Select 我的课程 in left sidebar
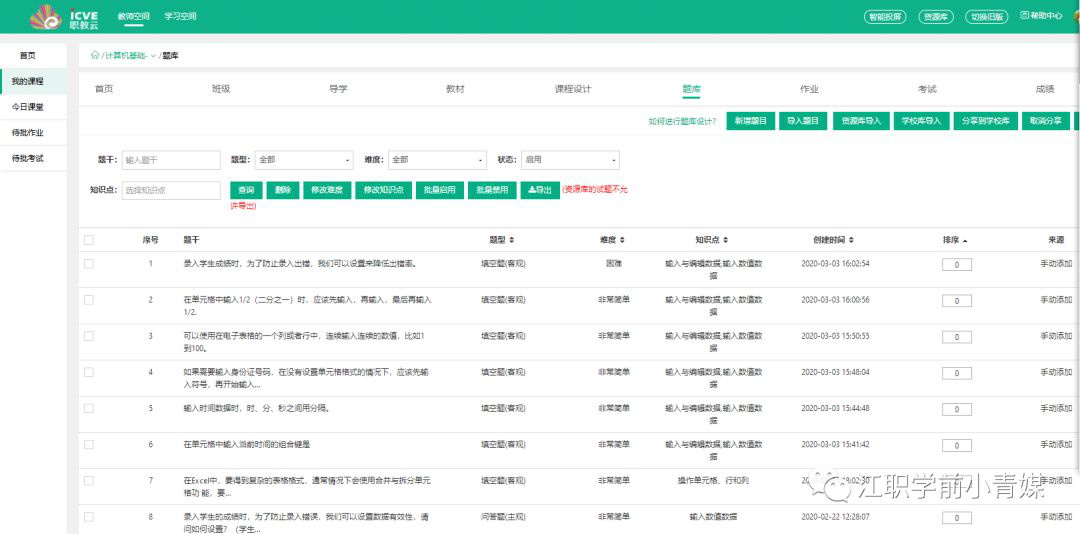Viewport: 1080px width, 534px height. coord(34,81)
